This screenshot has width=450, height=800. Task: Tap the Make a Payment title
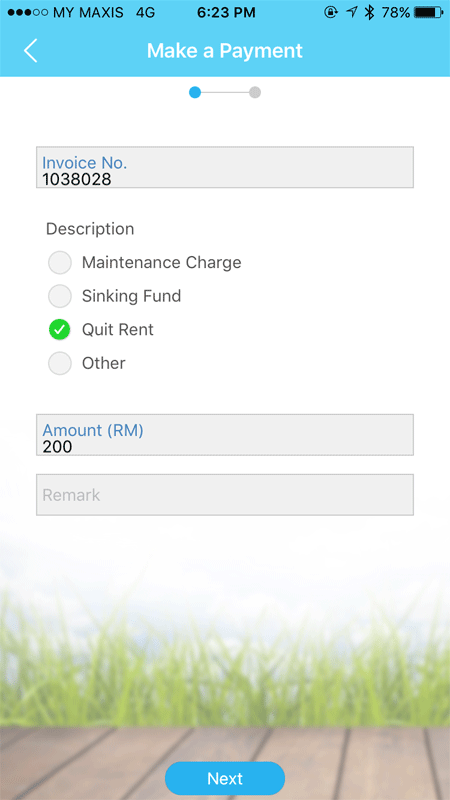click(224, 51)
